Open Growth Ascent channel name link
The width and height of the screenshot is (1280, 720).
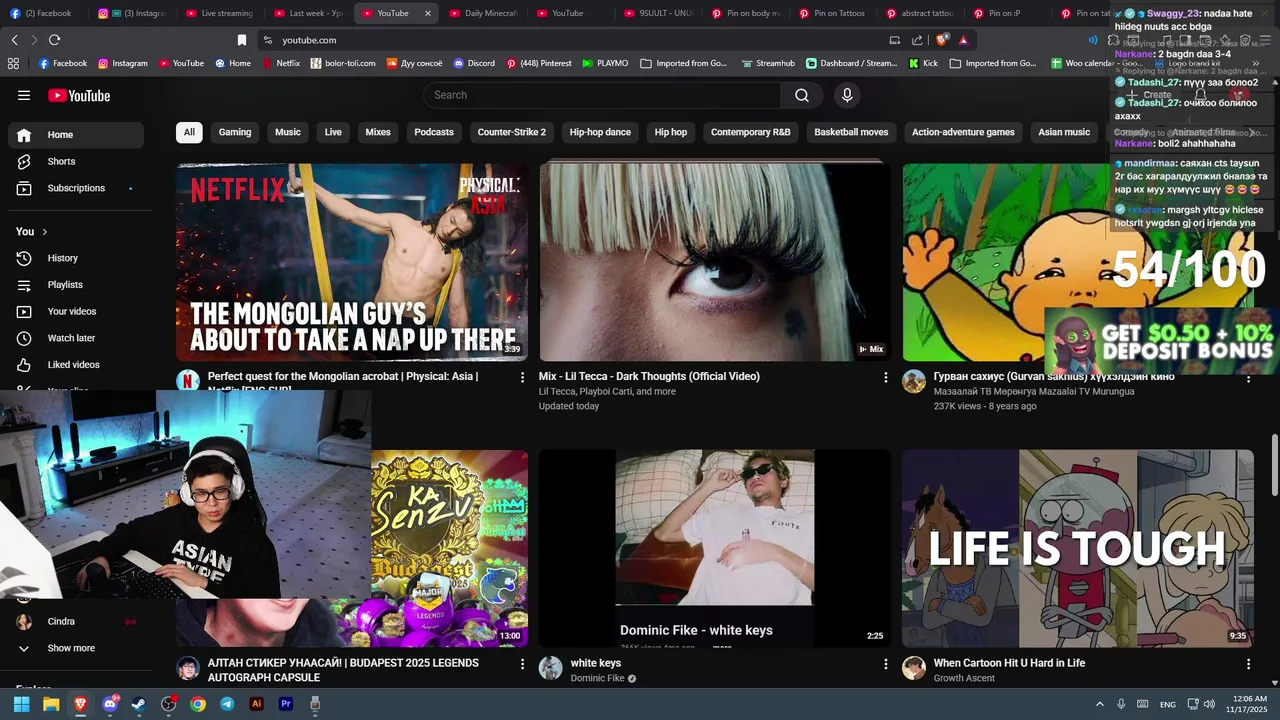(x=964, y=678)
